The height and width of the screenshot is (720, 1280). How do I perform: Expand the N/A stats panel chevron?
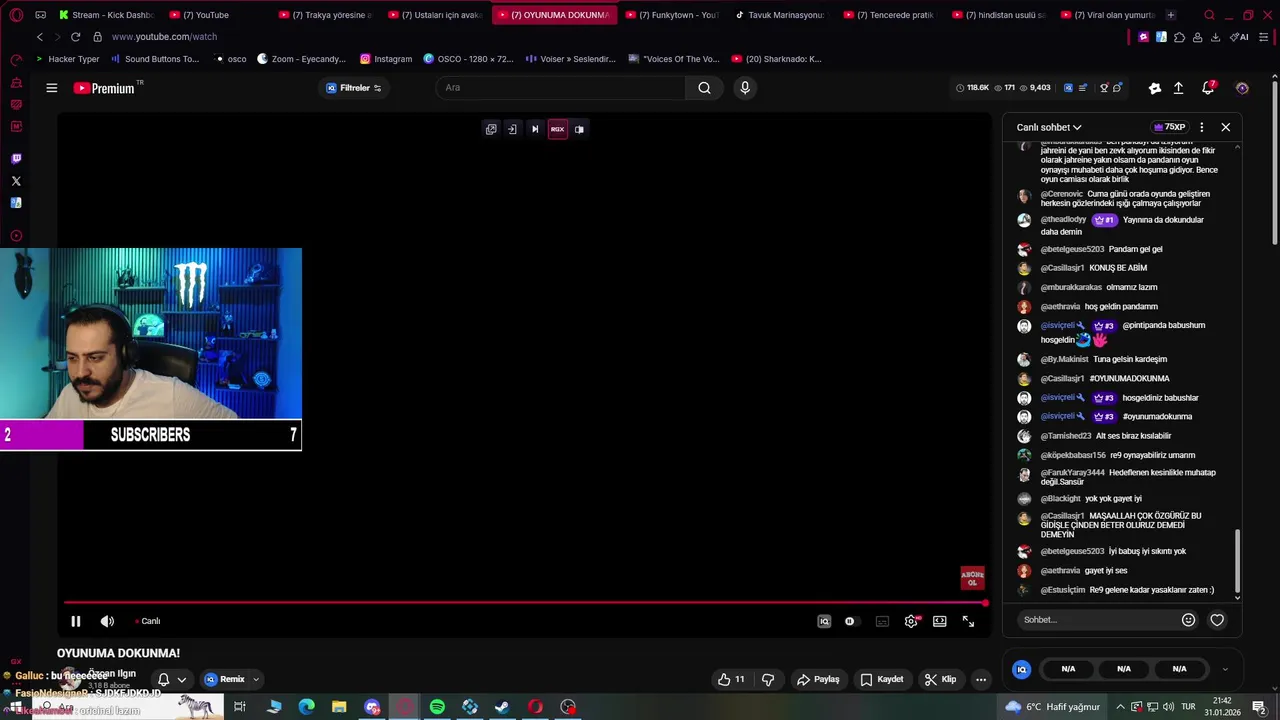1225,669
